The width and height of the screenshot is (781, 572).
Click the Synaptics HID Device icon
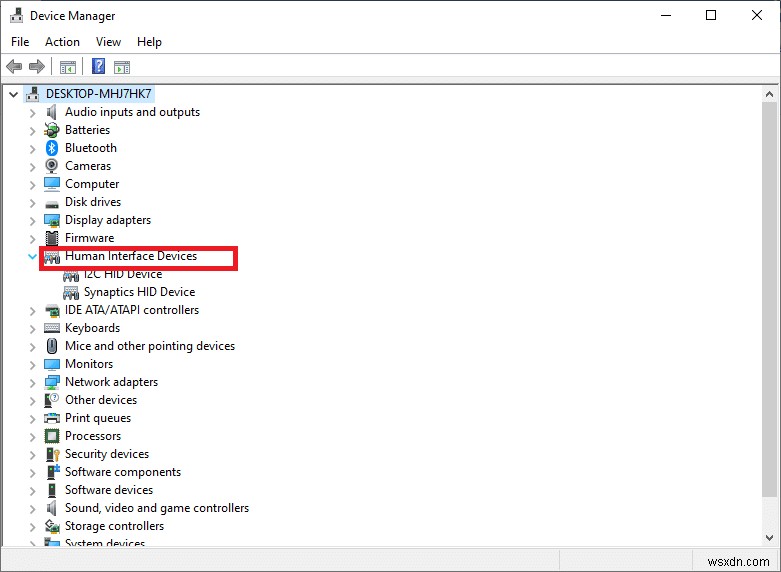pos(71,292)
